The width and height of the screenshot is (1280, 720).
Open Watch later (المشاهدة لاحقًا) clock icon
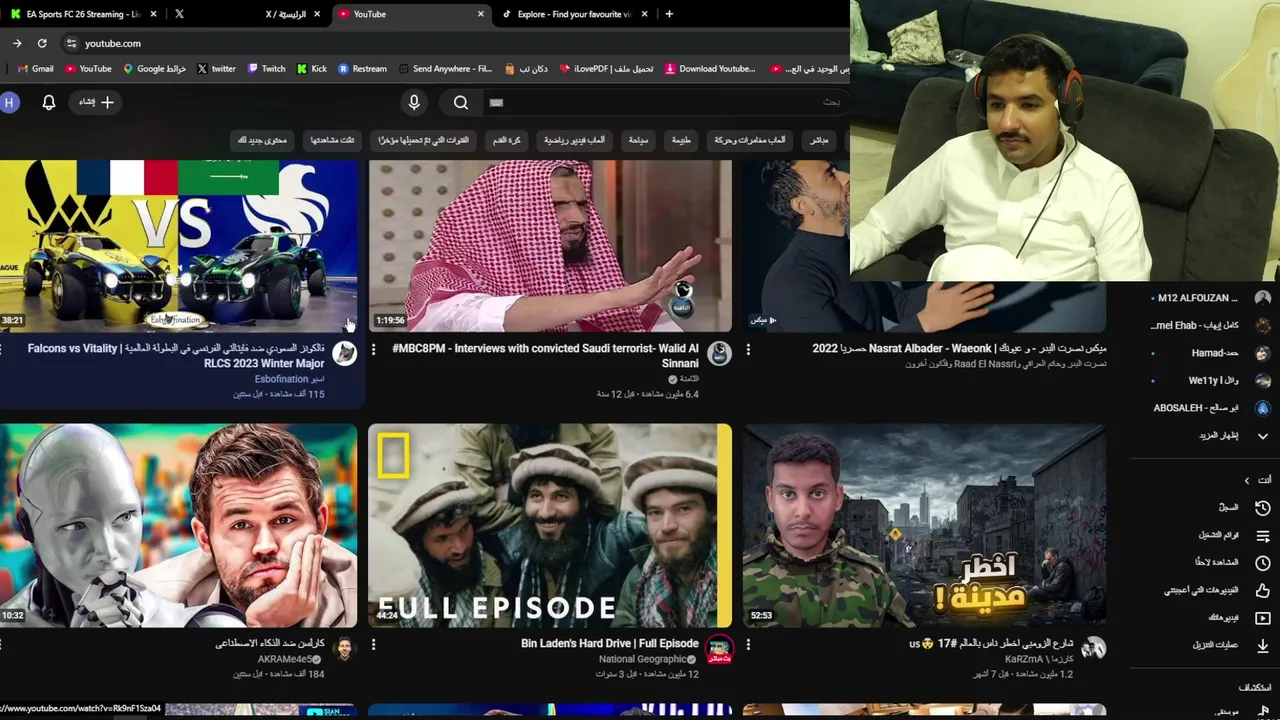(x=1262, y=563)
